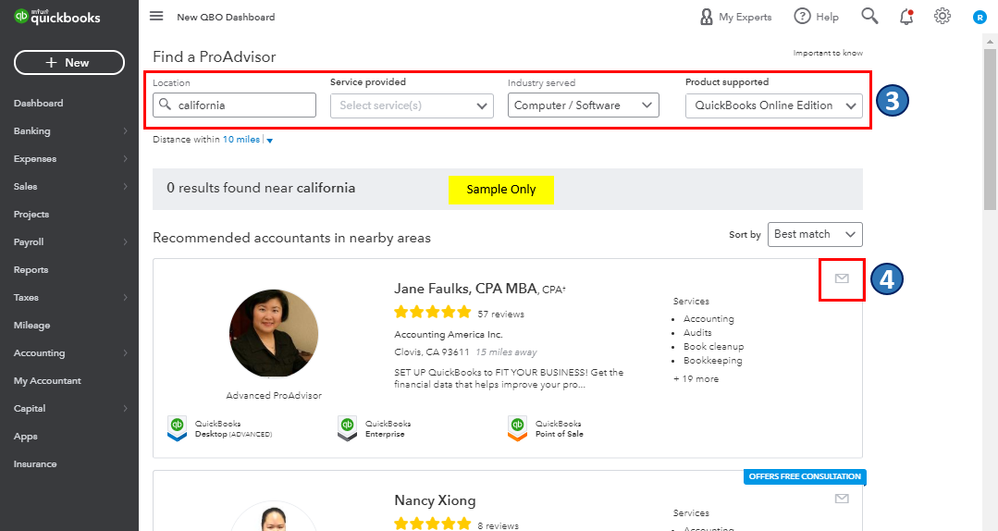Open the Product supported dropdown

pyautogui.click(x=773, y=105)
